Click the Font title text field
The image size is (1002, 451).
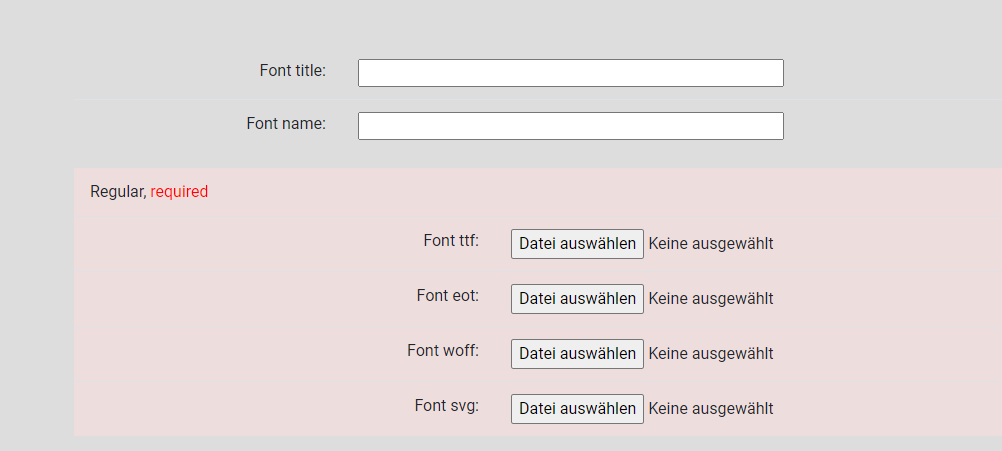tap(571, 73)
